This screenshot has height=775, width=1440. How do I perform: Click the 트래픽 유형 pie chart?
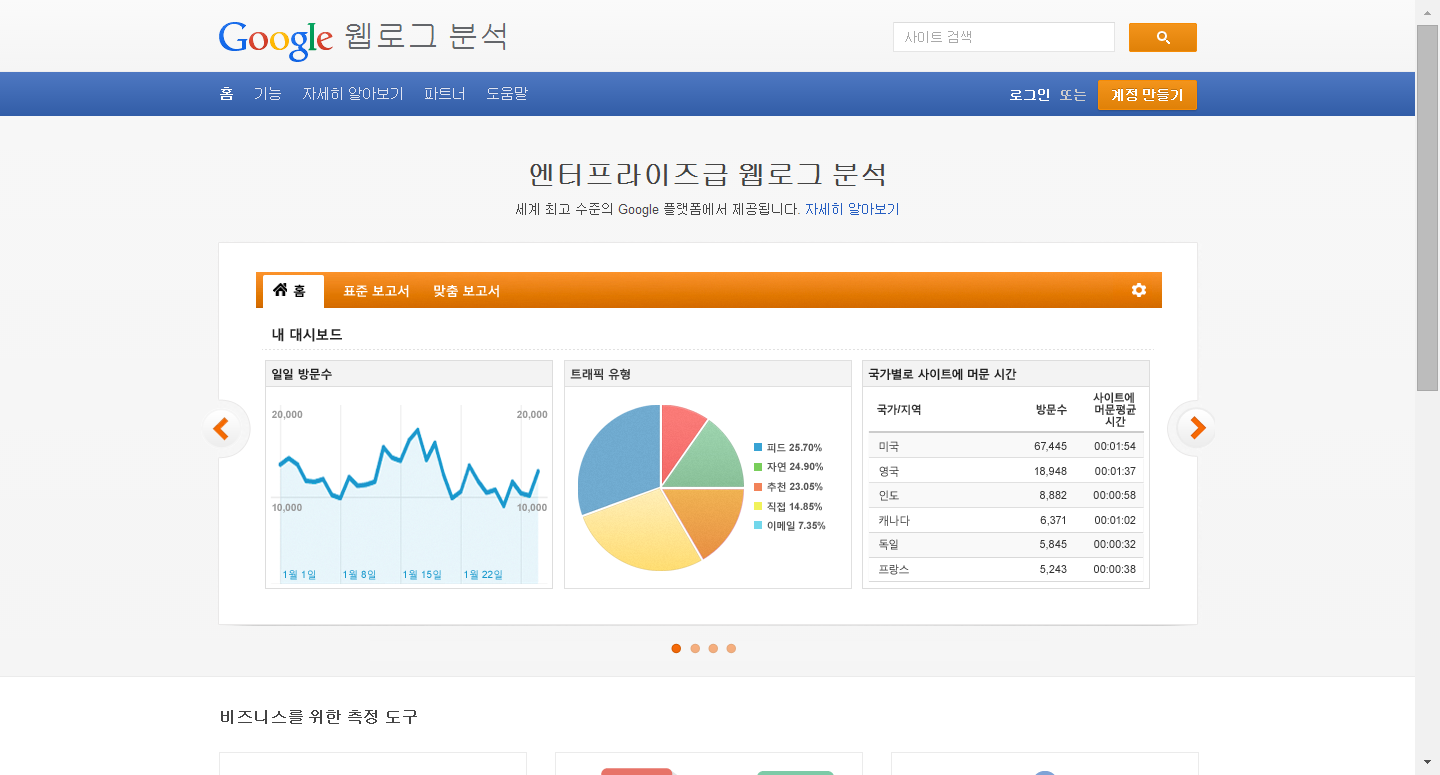coord(661,488)
